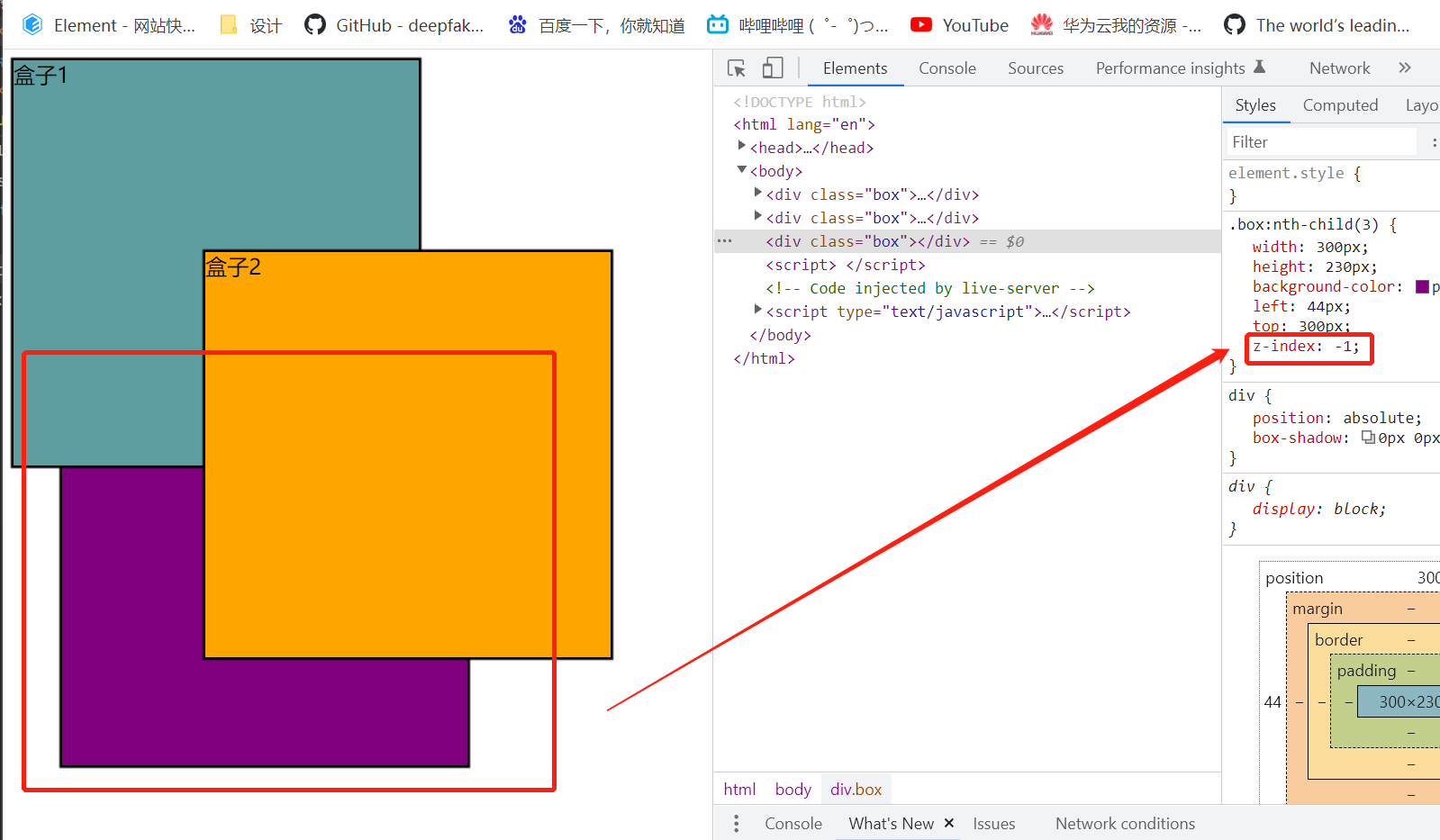The width and height of the screenshot is (1440, 840).
Task: Switch to the Console tab
Action: (x=947, y=68)
